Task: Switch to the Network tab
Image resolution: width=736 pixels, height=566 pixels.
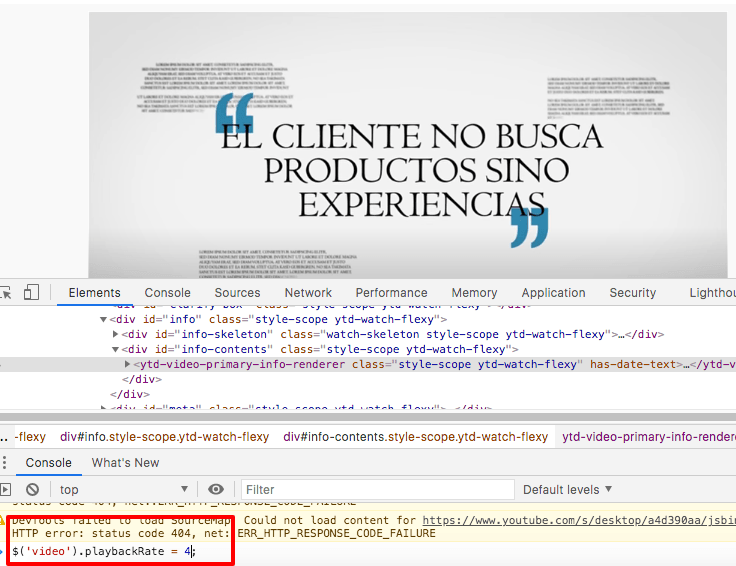Action: coord(308,293)
